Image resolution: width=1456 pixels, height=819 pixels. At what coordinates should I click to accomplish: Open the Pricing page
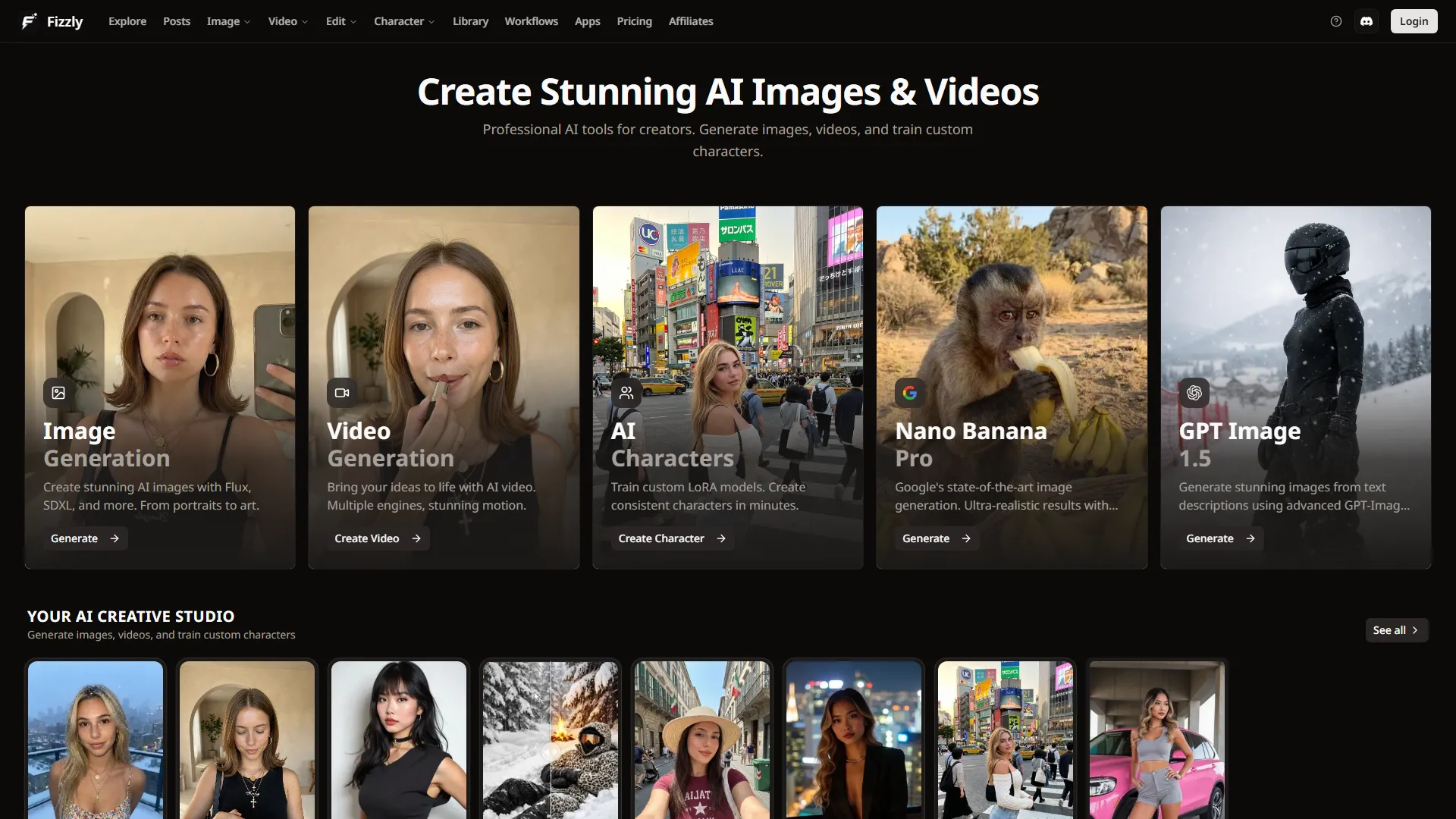click(634, 21)
